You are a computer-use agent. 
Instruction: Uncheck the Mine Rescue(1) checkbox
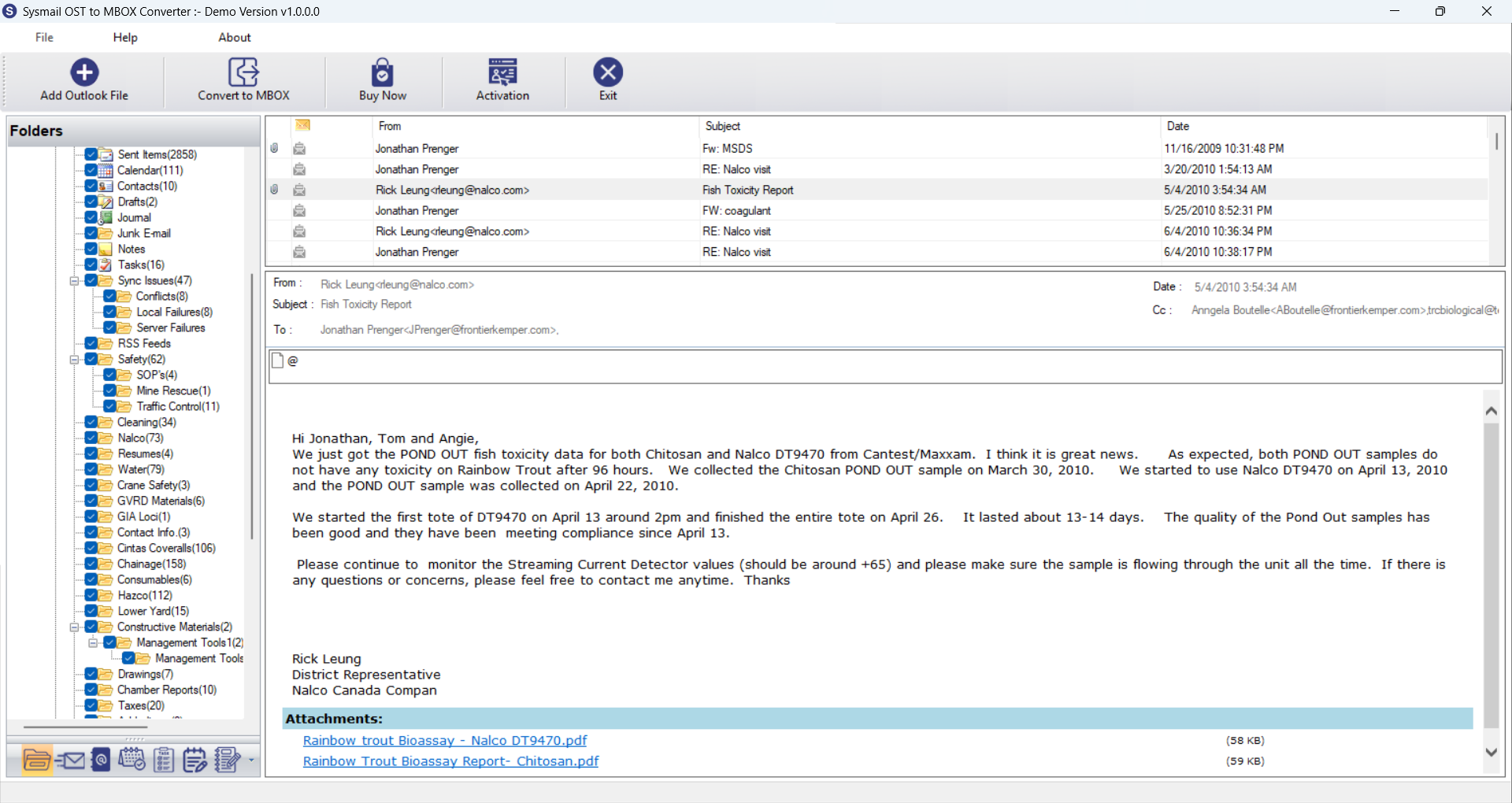pos(110,390)
